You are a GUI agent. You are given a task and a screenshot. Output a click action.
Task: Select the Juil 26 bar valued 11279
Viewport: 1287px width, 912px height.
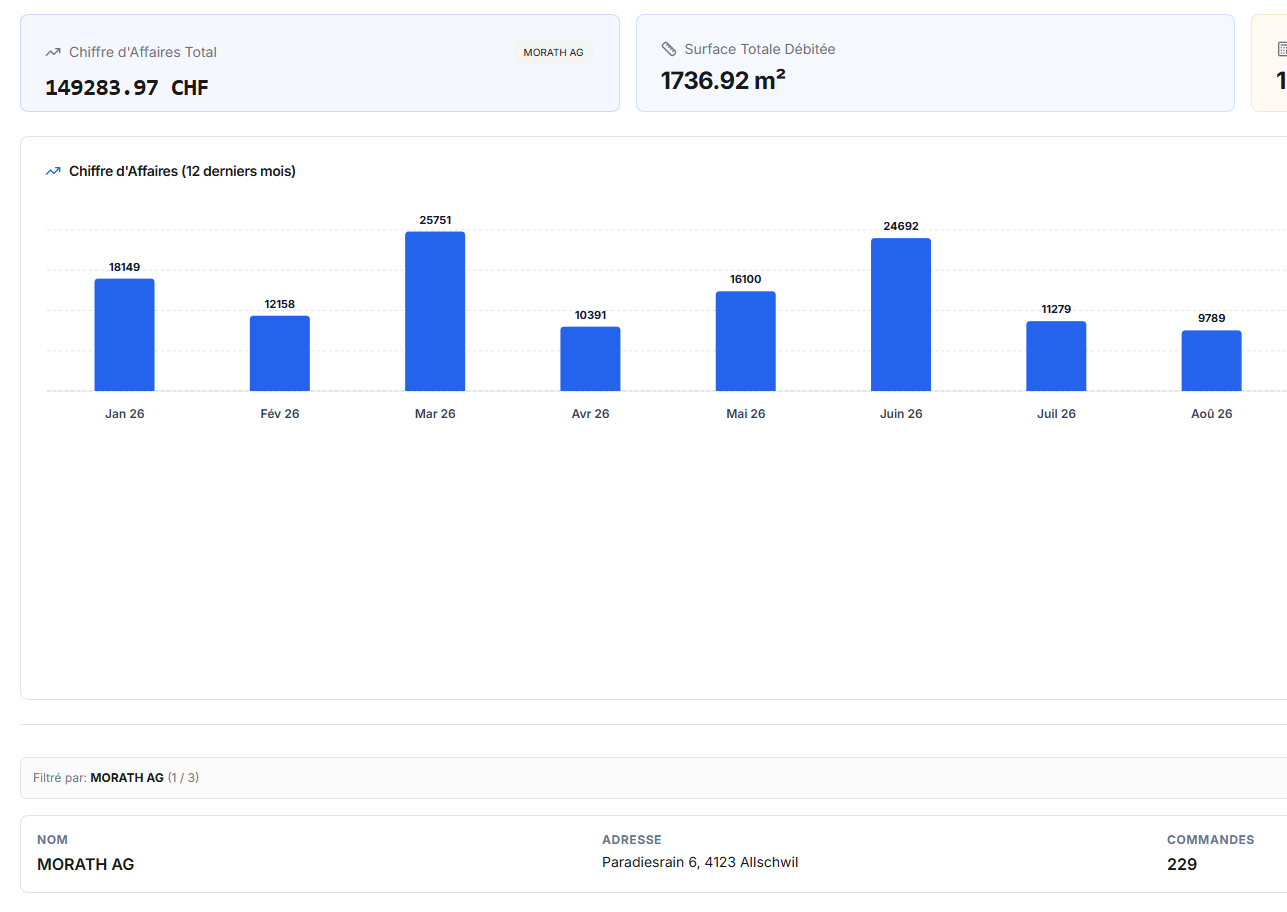point(1056,356)
